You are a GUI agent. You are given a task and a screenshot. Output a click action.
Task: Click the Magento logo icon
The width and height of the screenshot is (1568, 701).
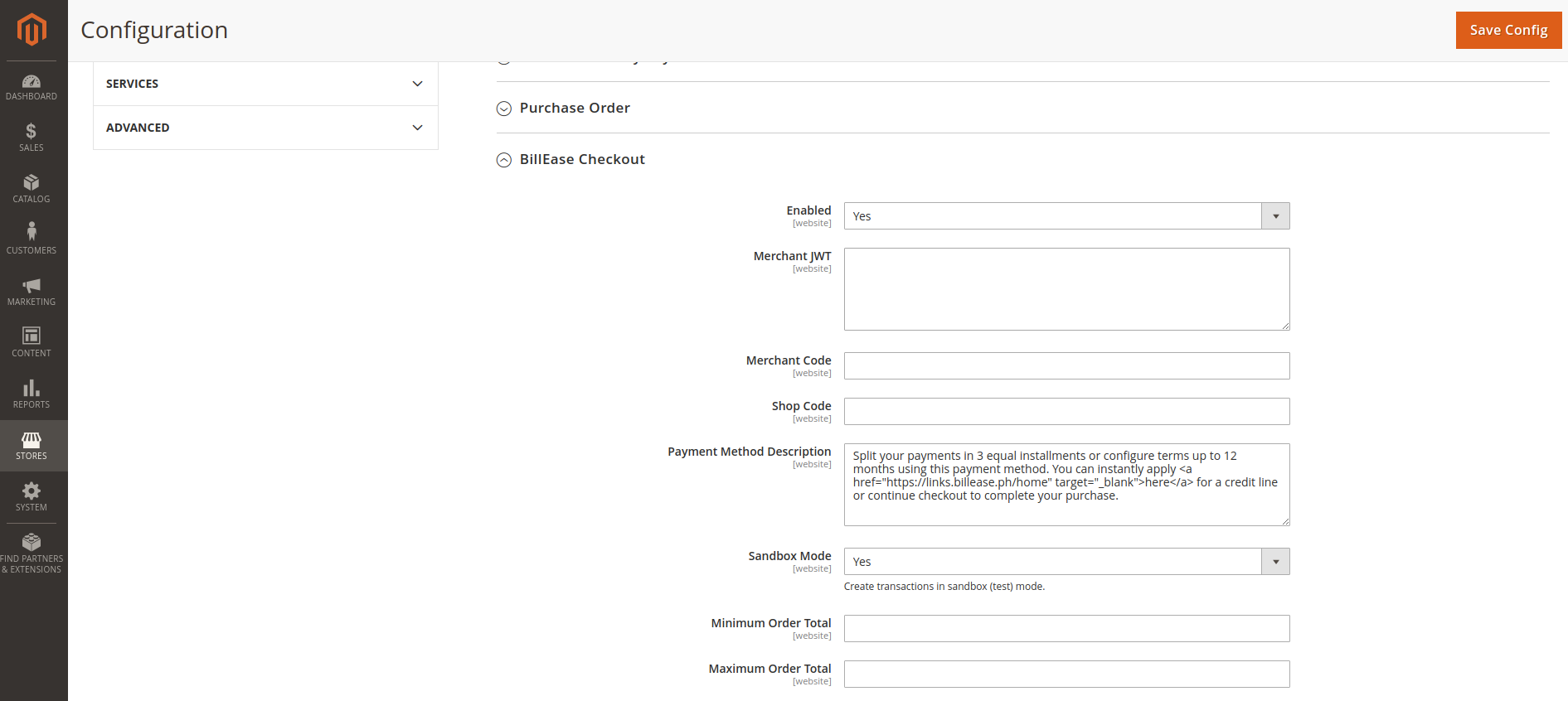32,30
